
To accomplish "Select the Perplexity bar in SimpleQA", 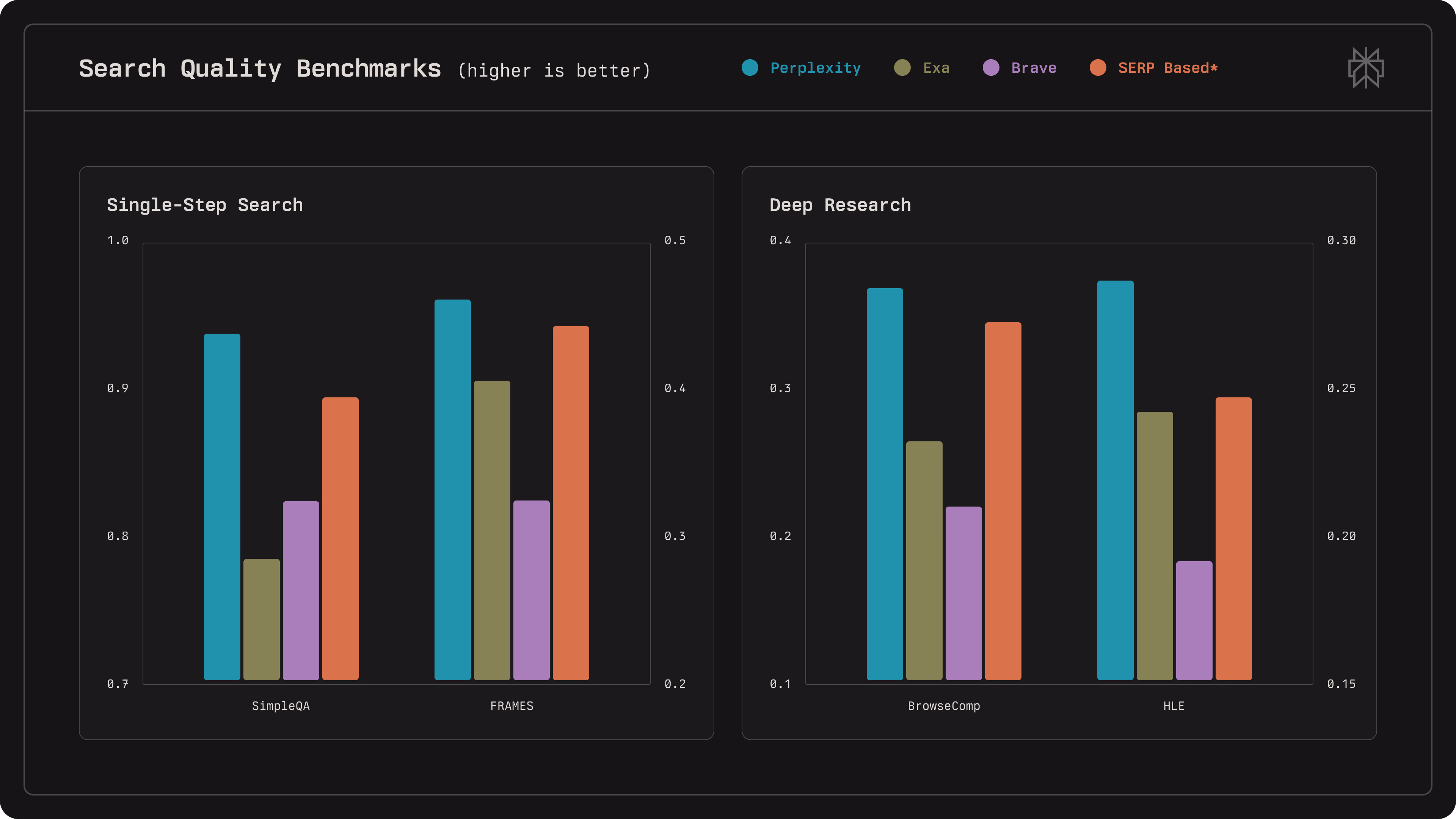I will pyautogui.click(x=222, y=507).
